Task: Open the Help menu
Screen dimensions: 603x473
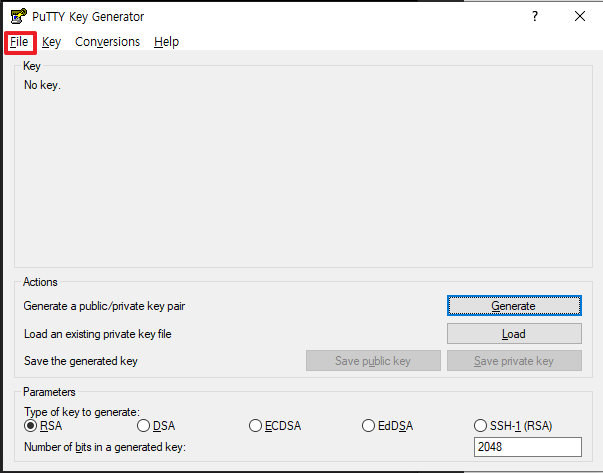Action: 167,42
